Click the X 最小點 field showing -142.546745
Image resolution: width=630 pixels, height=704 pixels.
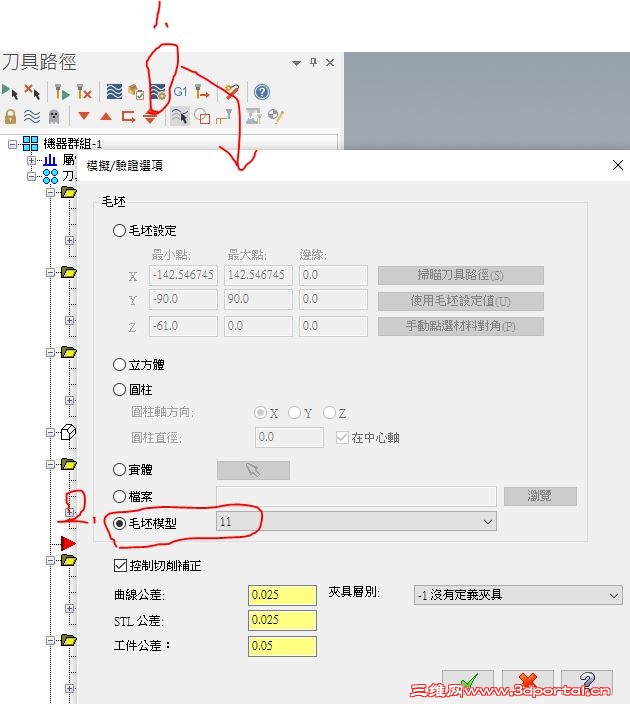(183, 275)
